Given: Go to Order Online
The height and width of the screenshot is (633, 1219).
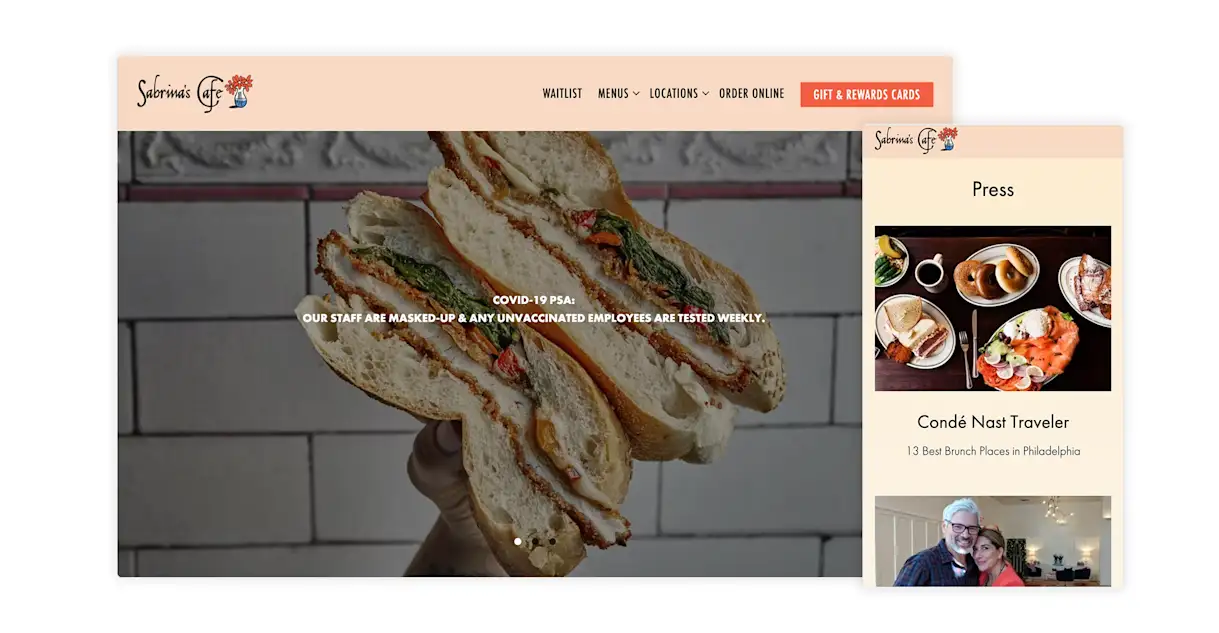Looking at the screenshot, I should [x=752, y=94].
